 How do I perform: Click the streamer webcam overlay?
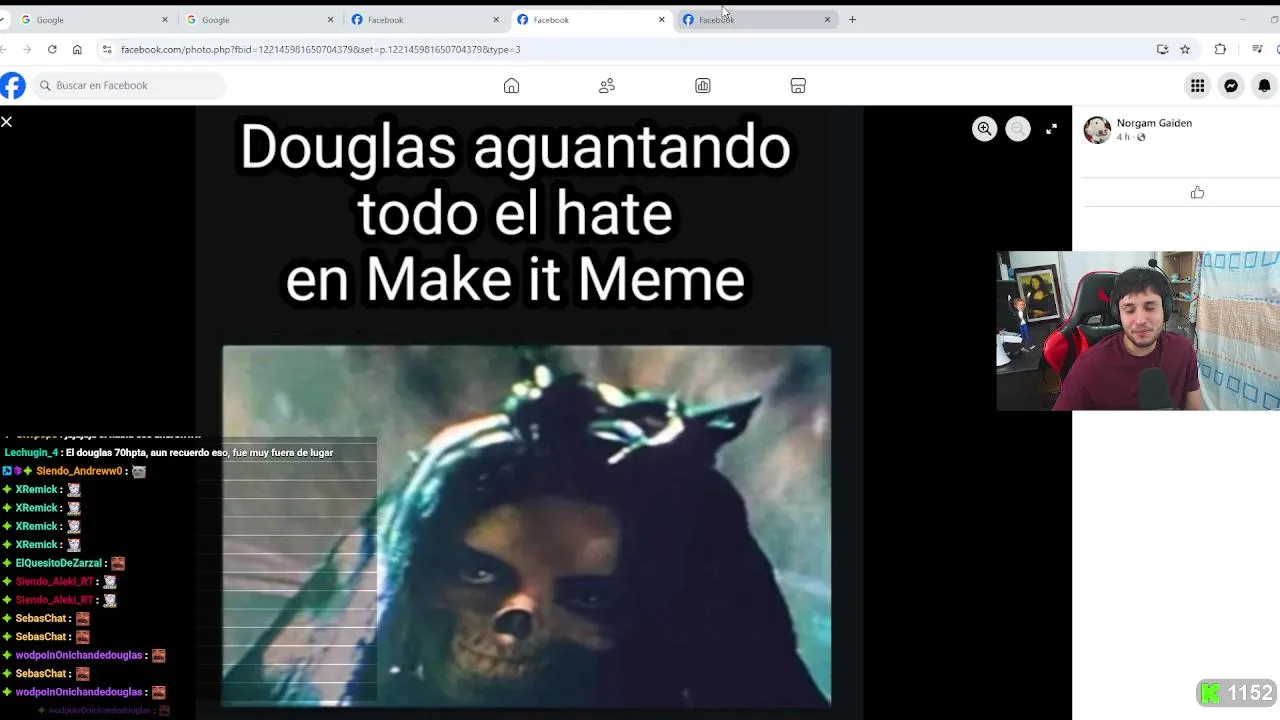pyautogui.click(x=1138, y=331)
